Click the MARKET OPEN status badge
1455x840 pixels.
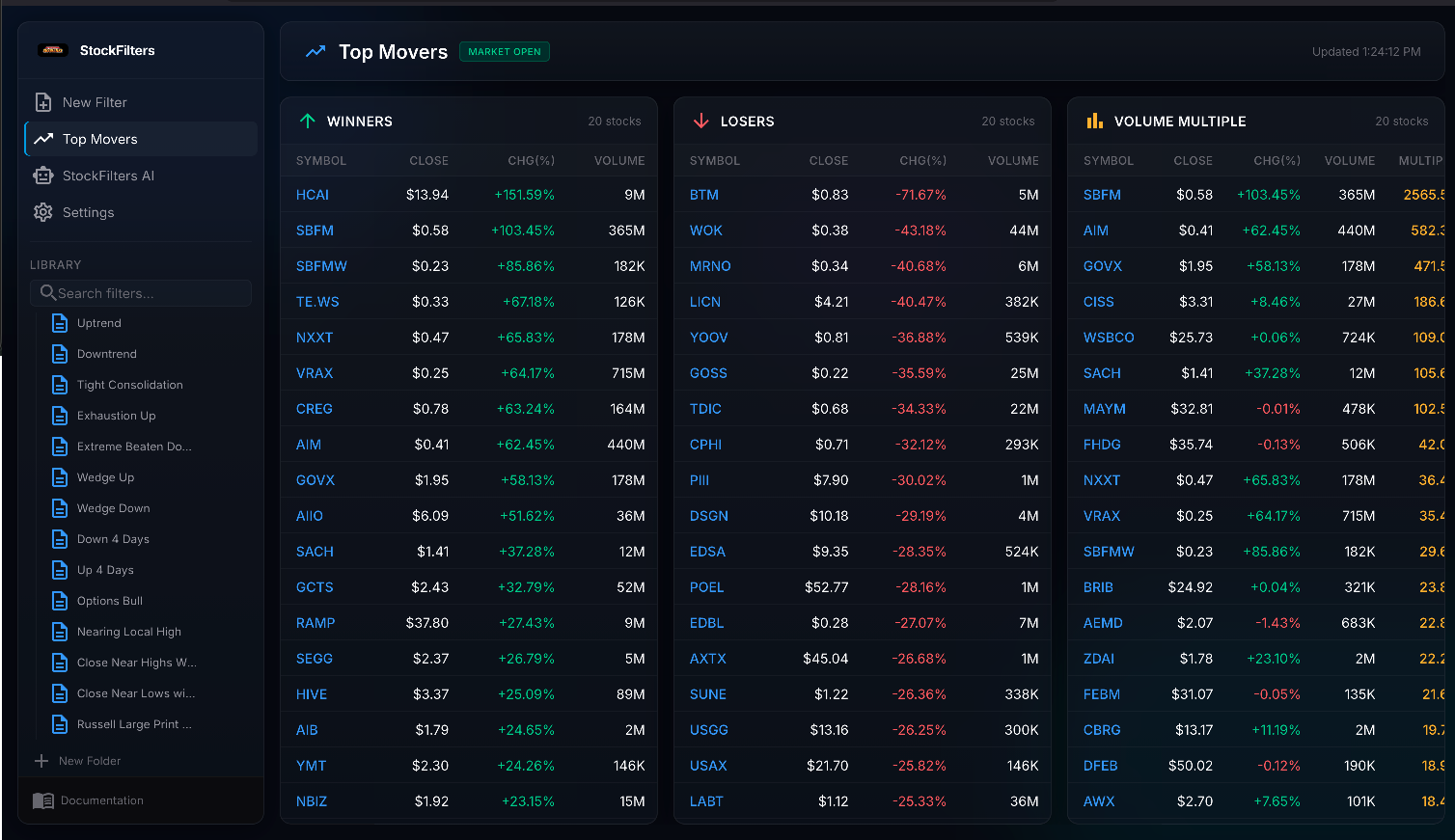tap(505, 51)
